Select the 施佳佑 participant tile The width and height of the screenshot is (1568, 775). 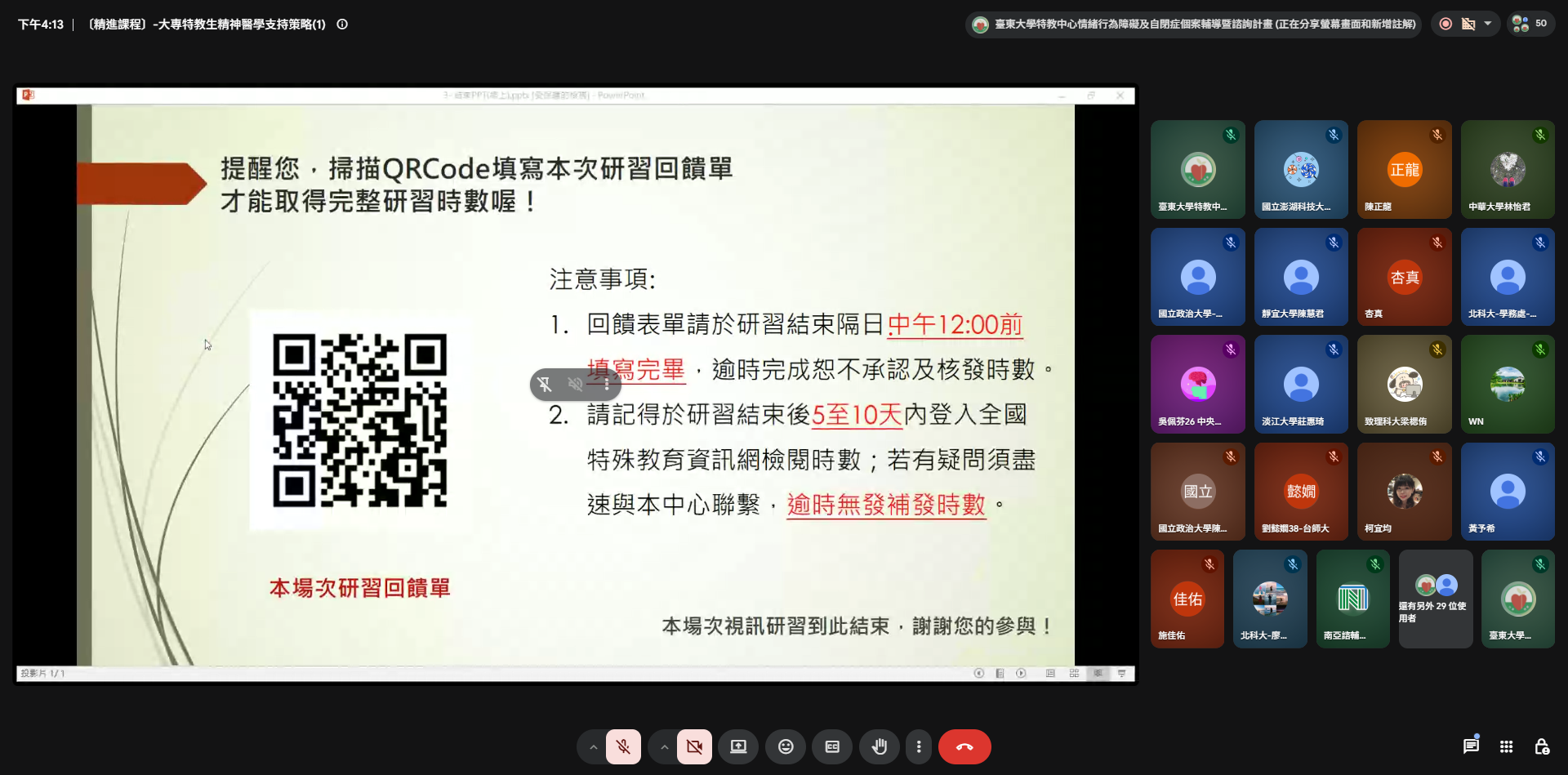[x=1187, y=599]
